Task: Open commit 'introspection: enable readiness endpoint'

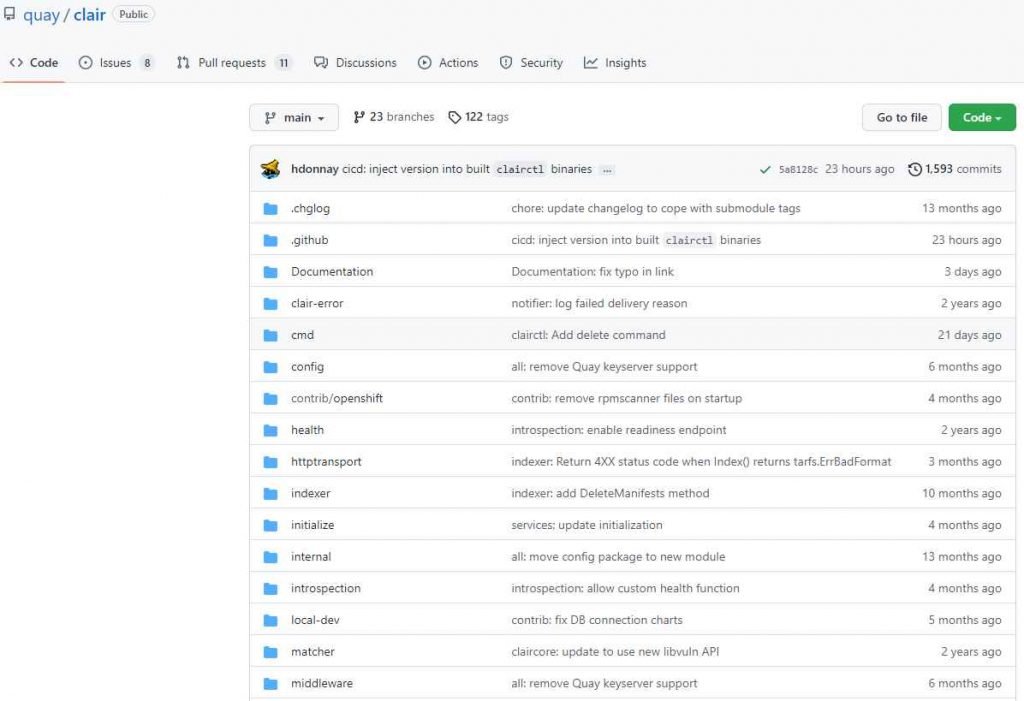Action: [x=619, y=430]
